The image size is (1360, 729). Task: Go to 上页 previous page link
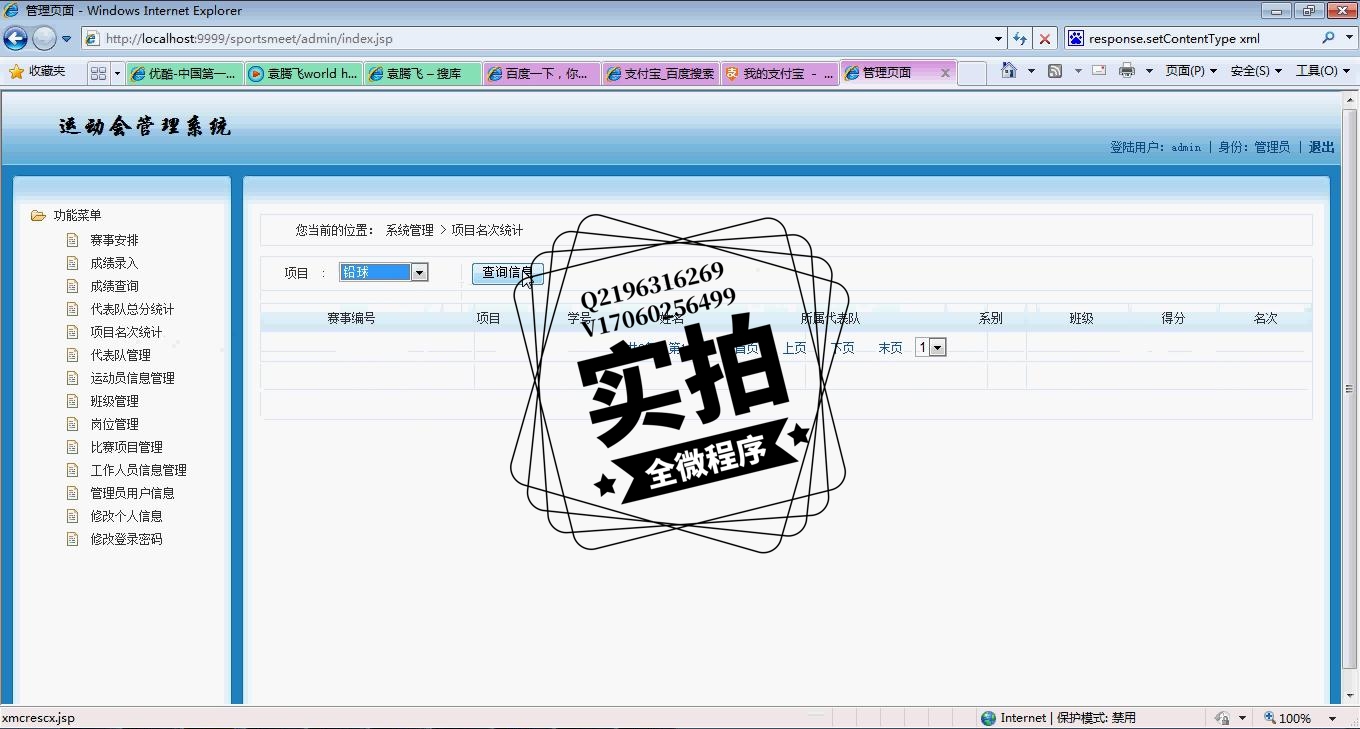(794, 348)
